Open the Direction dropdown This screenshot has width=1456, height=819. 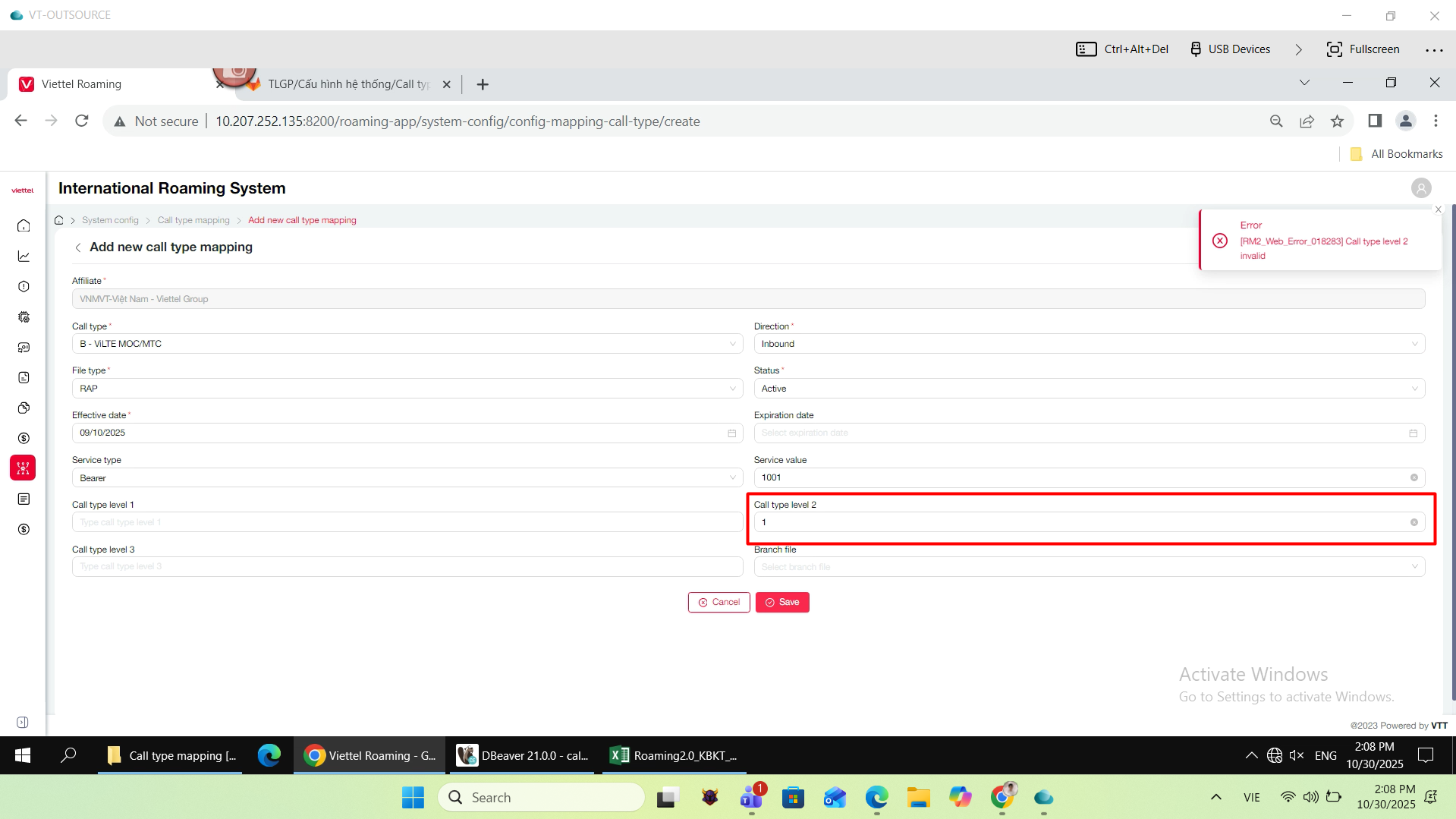(1089, 344)
